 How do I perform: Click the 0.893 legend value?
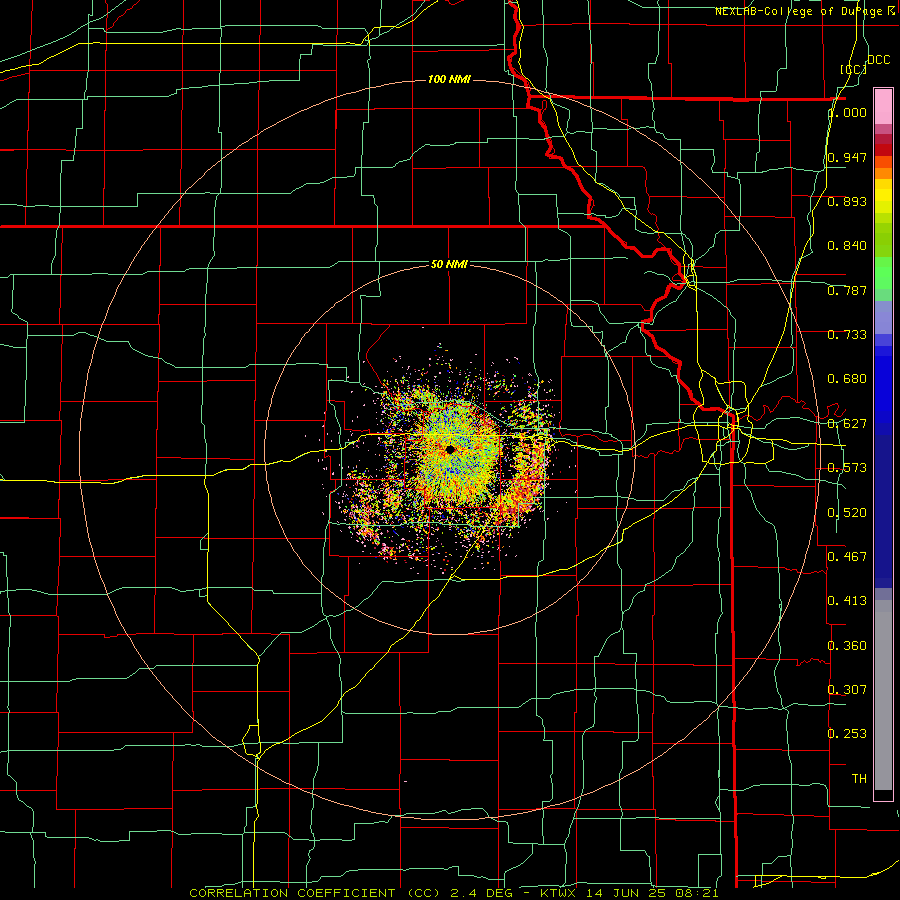coord(847,201)
